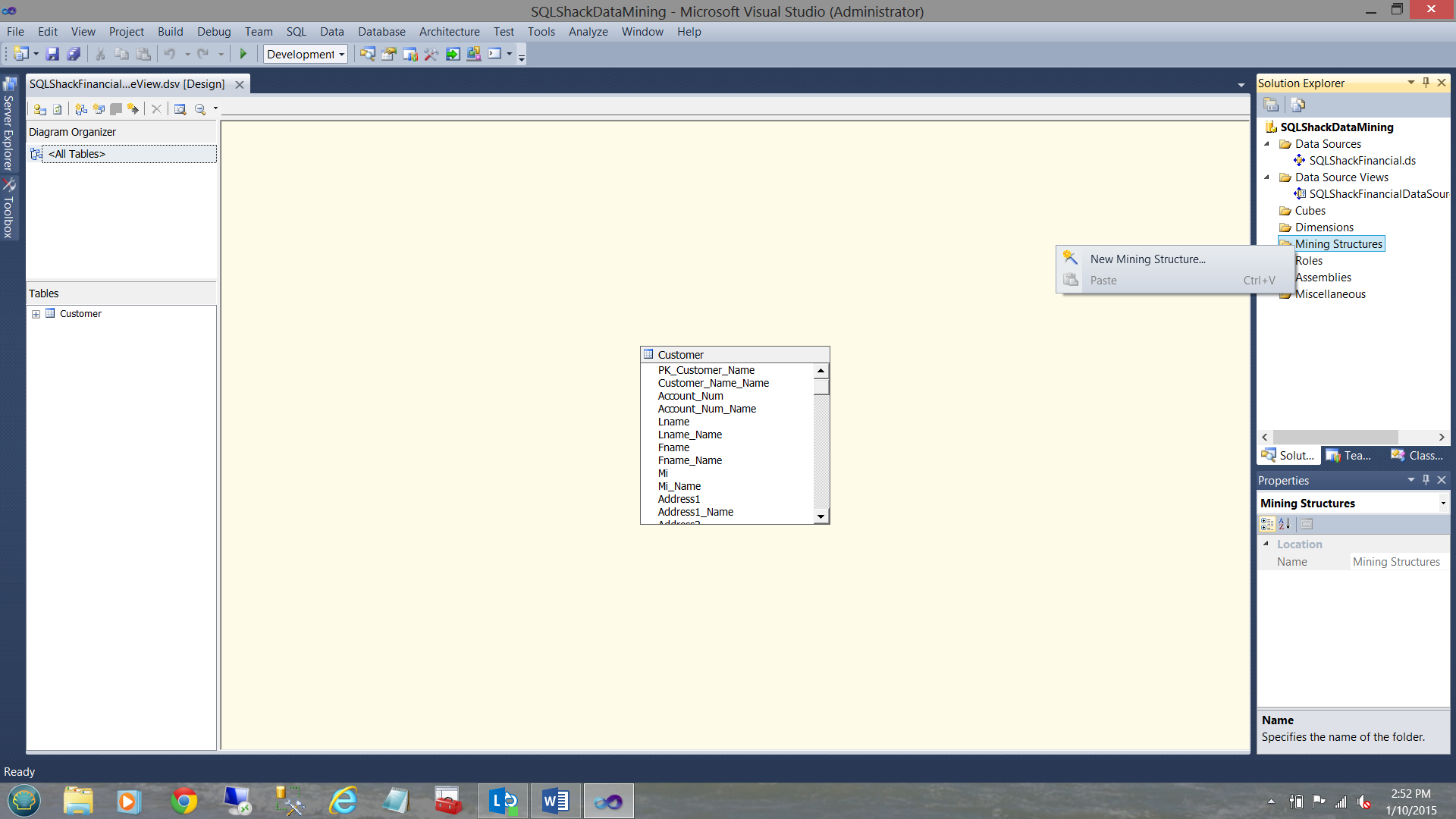This screenshot has height=819, width=1456.
Task: Click Add/Remove Objects icon in designer toolbar
Action: pyautogui.click(x=39, y=109)
